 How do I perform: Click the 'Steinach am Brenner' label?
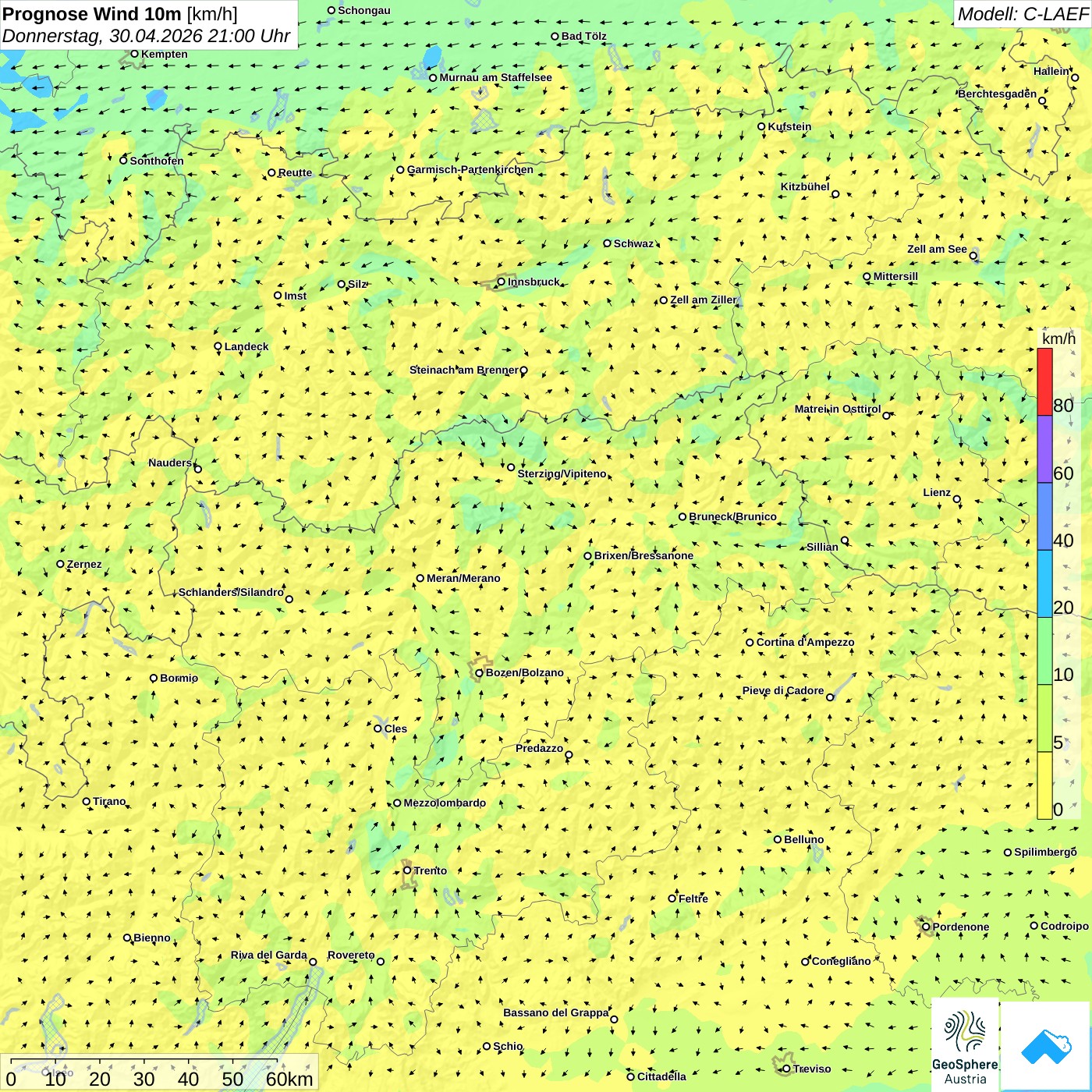tap(463, 370)
